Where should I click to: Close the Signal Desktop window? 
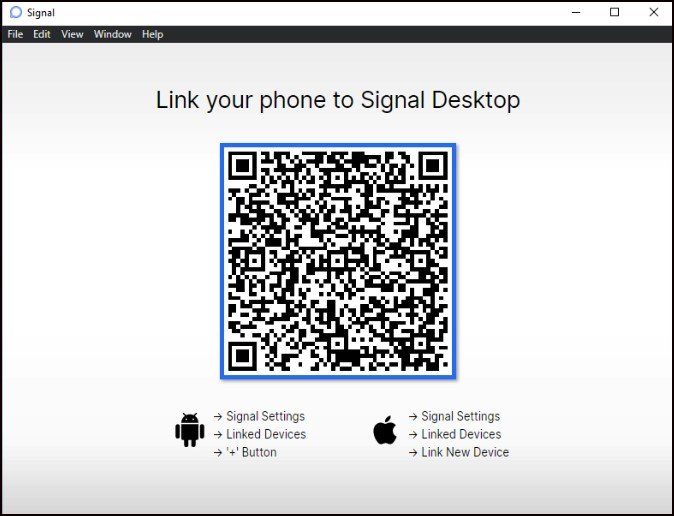pos(651,12)
